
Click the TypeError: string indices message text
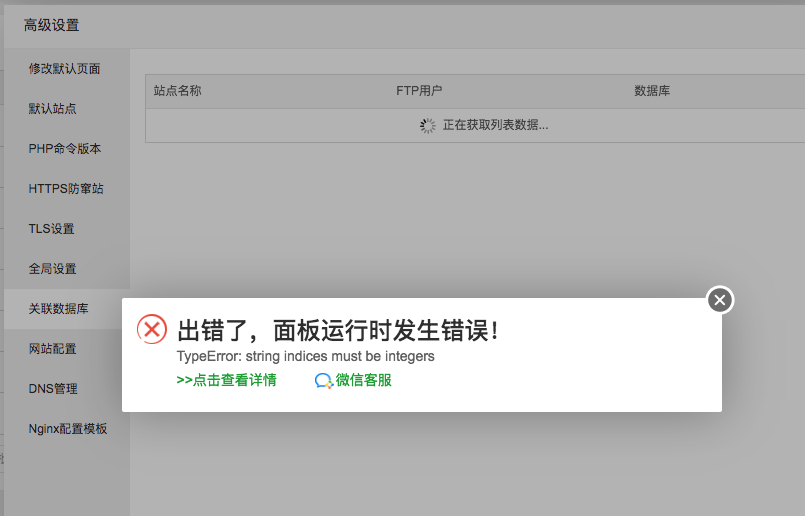(305, 356)
